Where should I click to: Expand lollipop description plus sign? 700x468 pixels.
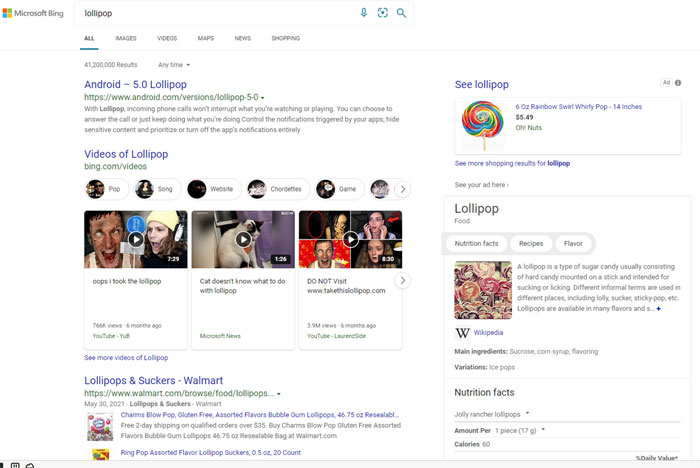coord(658,309)
